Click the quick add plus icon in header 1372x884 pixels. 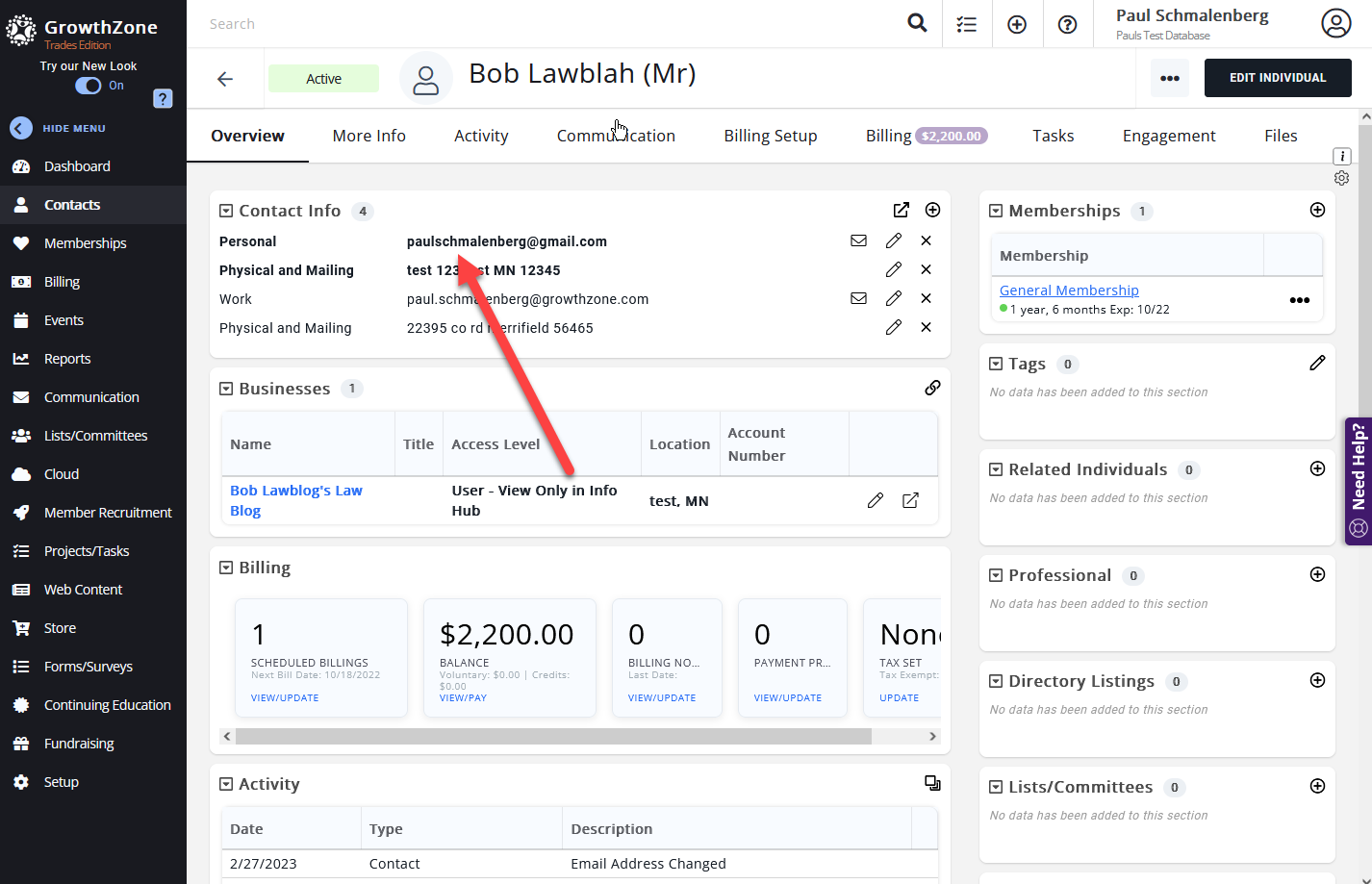click(x=1017, y=24)
